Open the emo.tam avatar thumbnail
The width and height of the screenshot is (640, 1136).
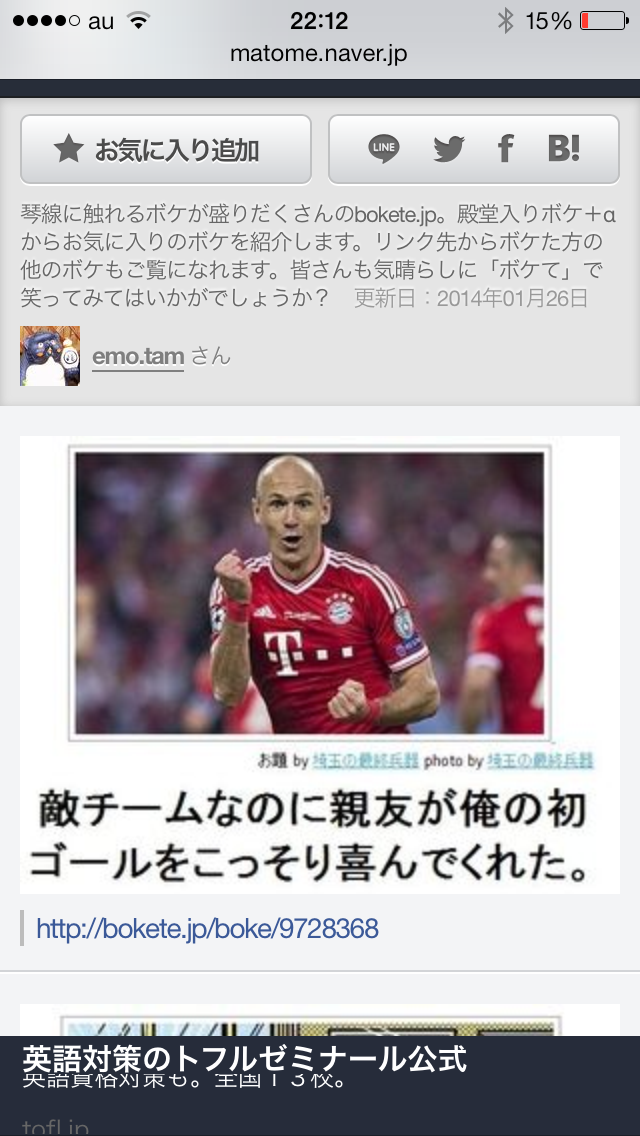[50, 356]
